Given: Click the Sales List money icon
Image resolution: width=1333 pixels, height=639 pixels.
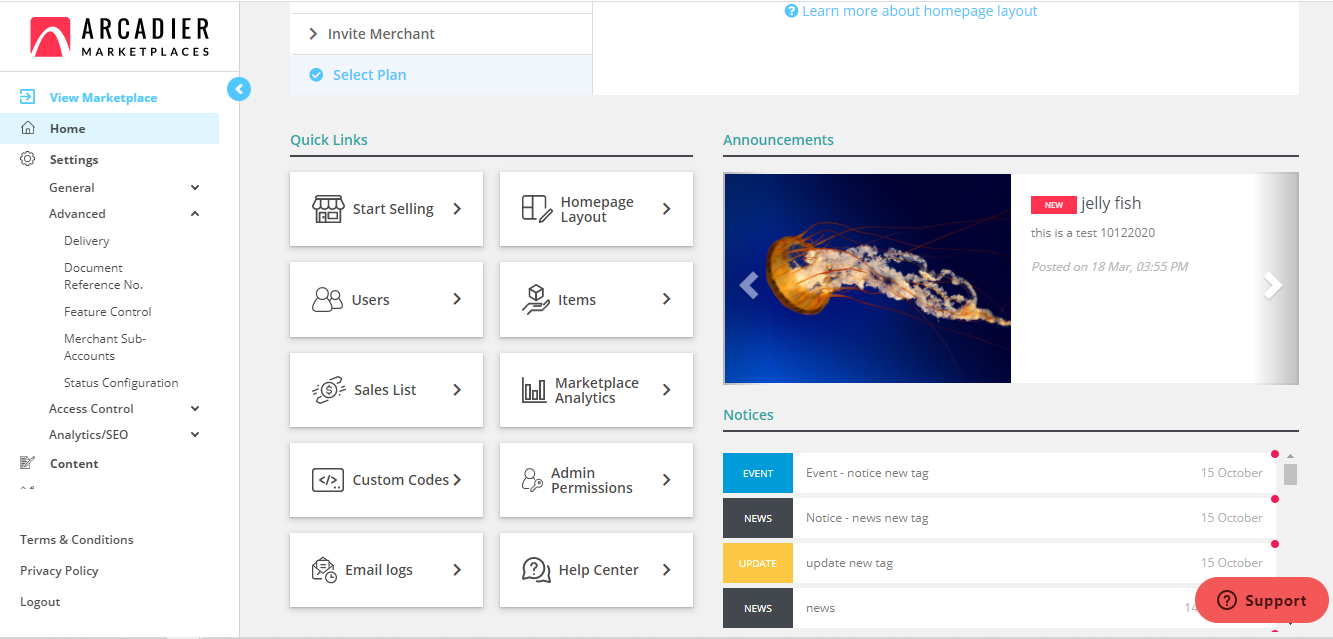Looking at the screenshot, I should (329, 390).
